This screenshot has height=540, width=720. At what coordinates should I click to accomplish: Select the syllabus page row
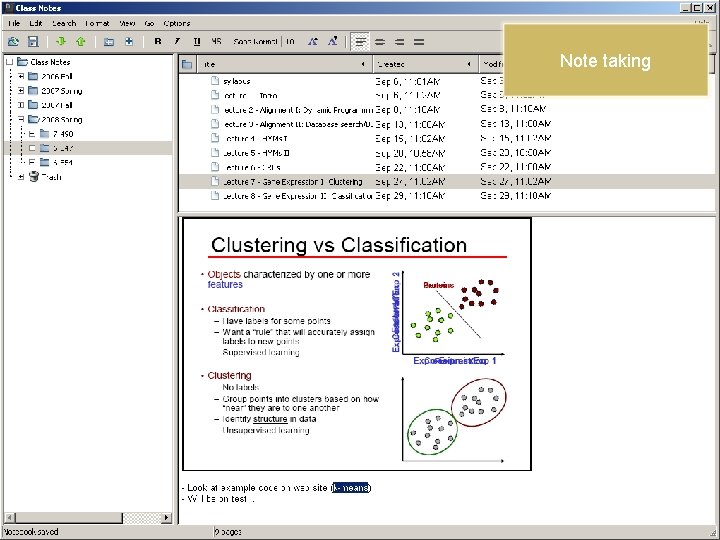click(446, 81)
